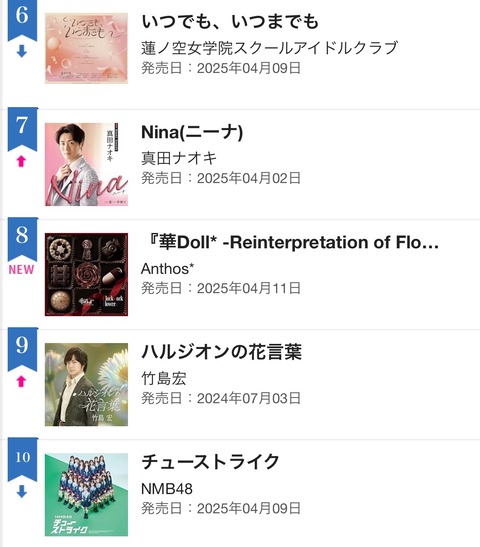Open the title ハルジオンの花言葉

[222, 352]
